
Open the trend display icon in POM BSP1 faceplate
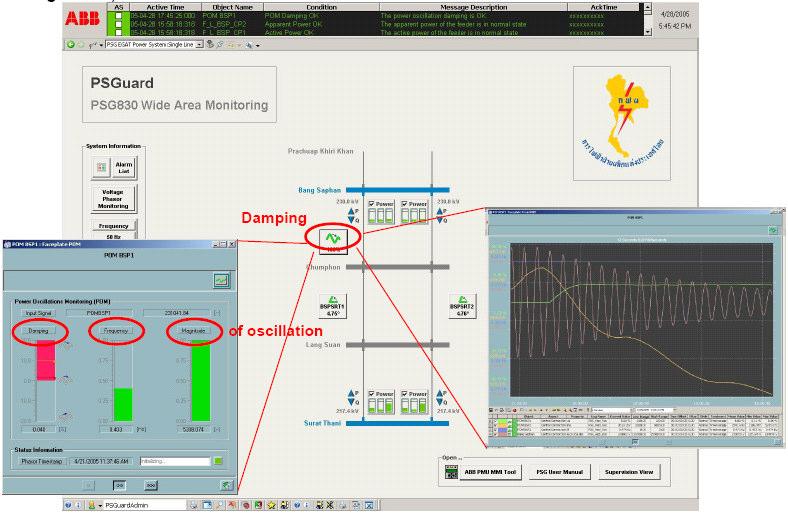(x=221, y=280)
